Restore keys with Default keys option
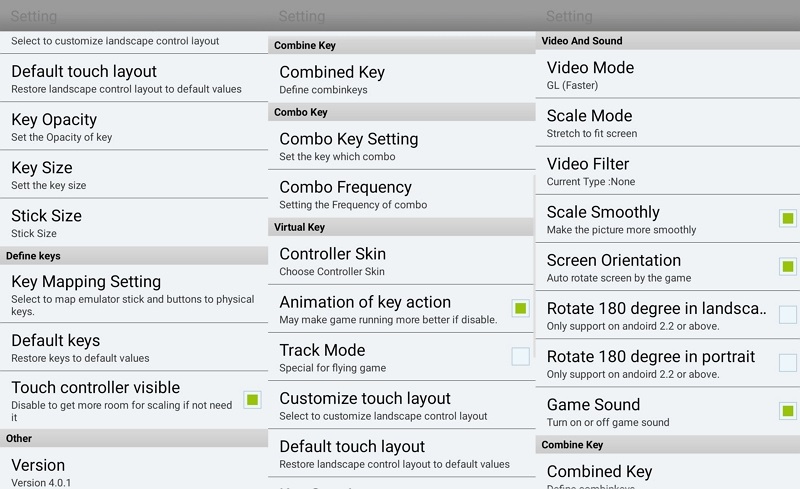 coord(130,348)
